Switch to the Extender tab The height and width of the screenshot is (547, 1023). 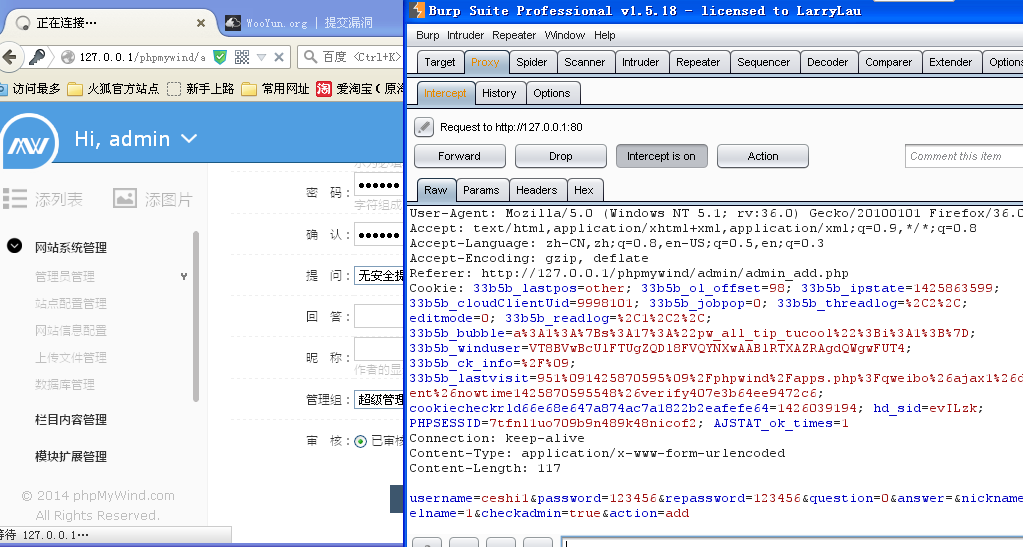[951, 62]
